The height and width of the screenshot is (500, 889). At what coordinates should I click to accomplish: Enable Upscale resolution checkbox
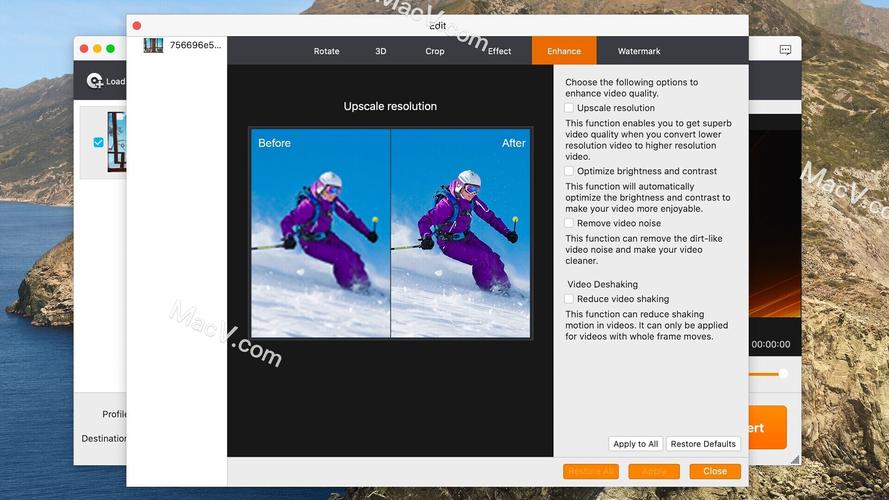click(x=569, y=108)
